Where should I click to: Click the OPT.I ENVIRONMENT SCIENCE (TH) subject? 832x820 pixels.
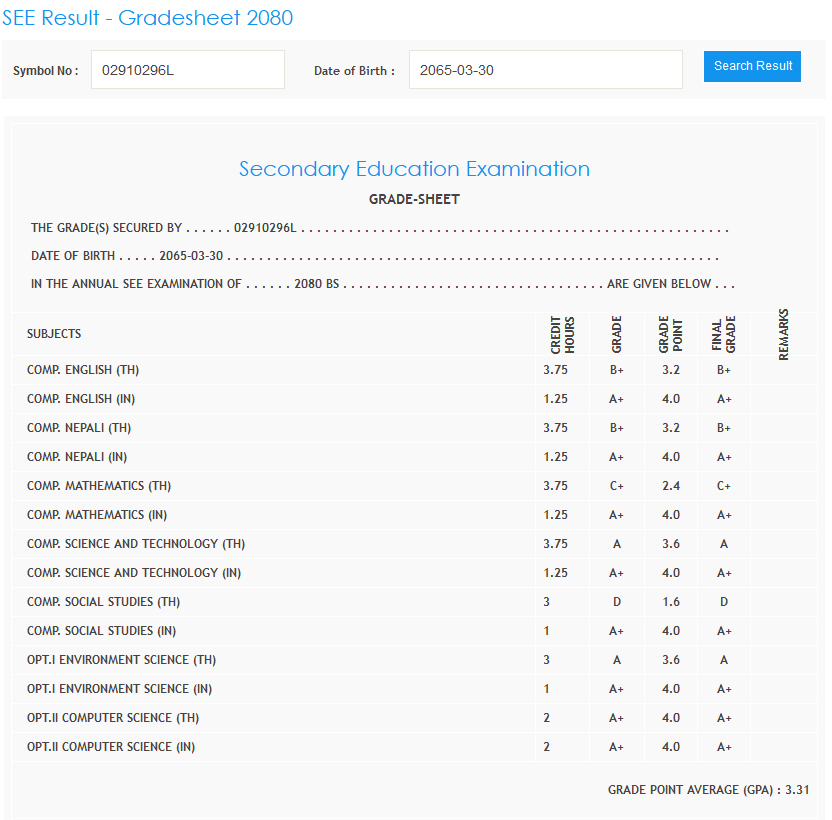[121, 660]
